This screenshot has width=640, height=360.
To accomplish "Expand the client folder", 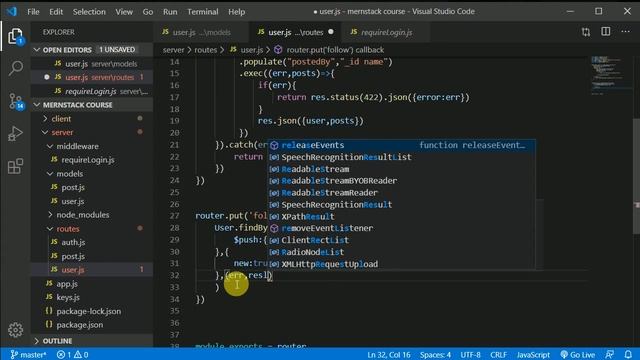I will [92, 119].
